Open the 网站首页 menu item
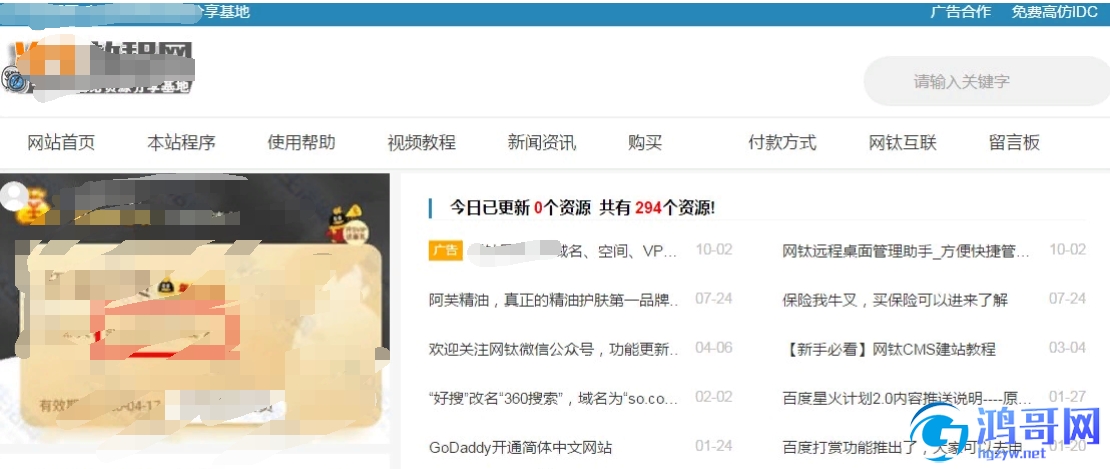The width and height of the screenshot is (1110, 469). 61,143
